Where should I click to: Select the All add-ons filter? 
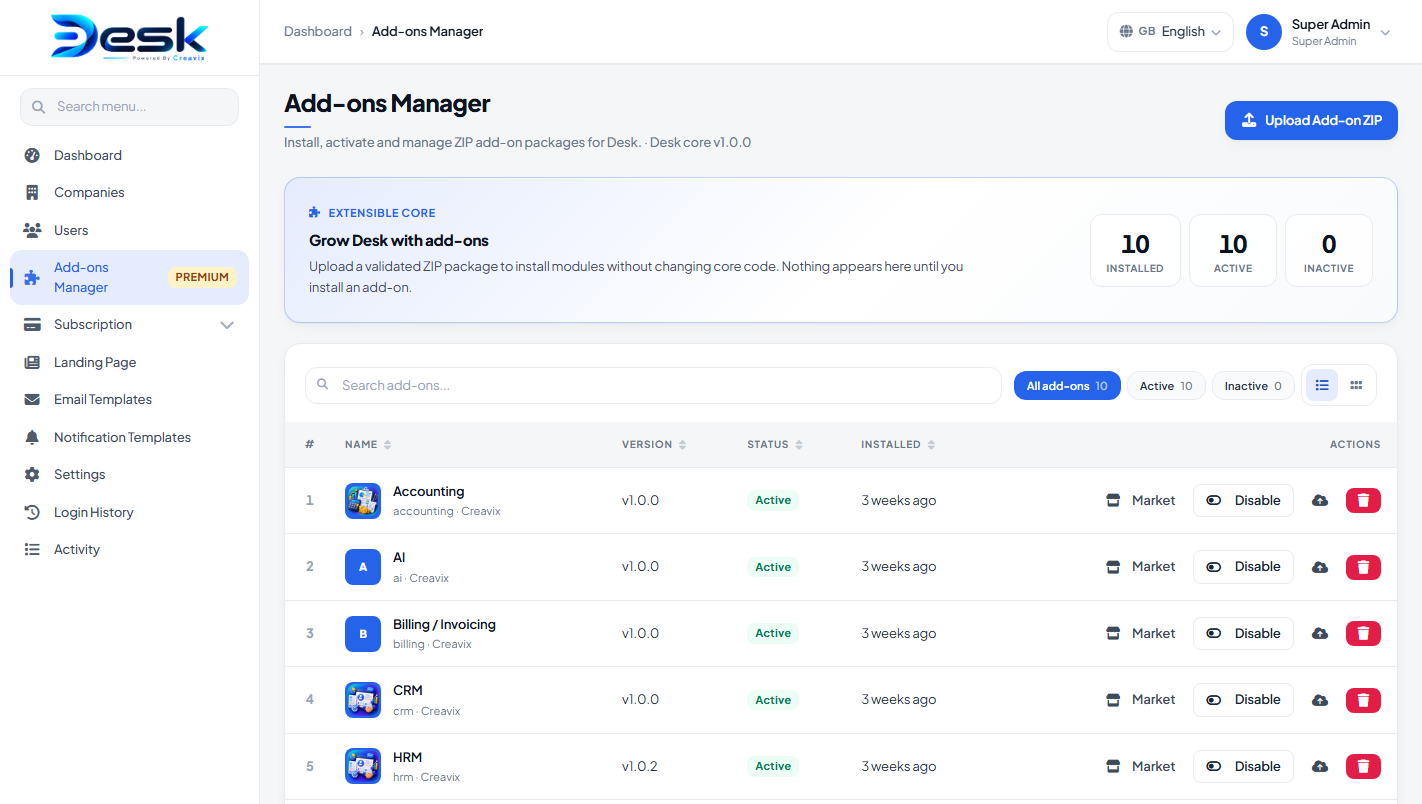coord(1067,386)
